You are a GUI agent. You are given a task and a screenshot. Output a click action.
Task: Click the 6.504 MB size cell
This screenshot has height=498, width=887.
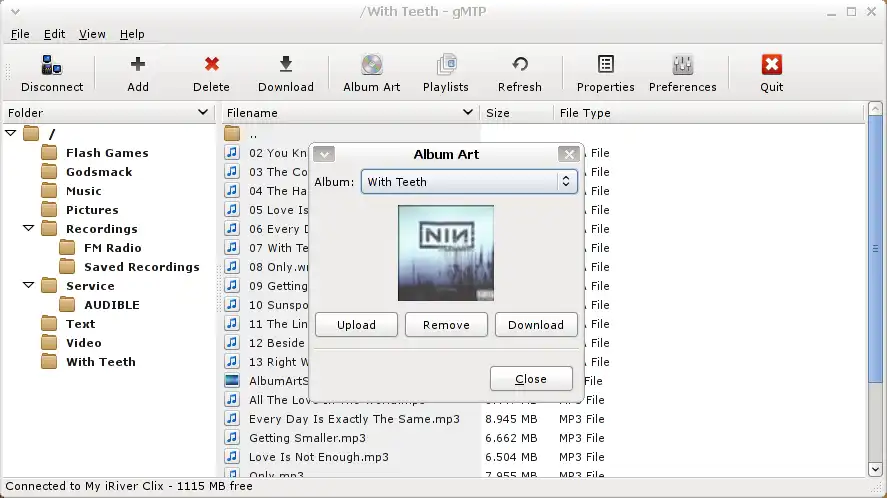tap(511, 457)
